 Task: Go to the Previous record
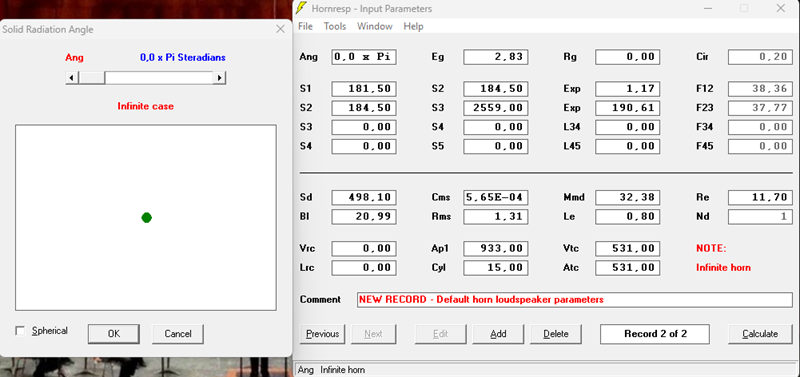(322, 334)
